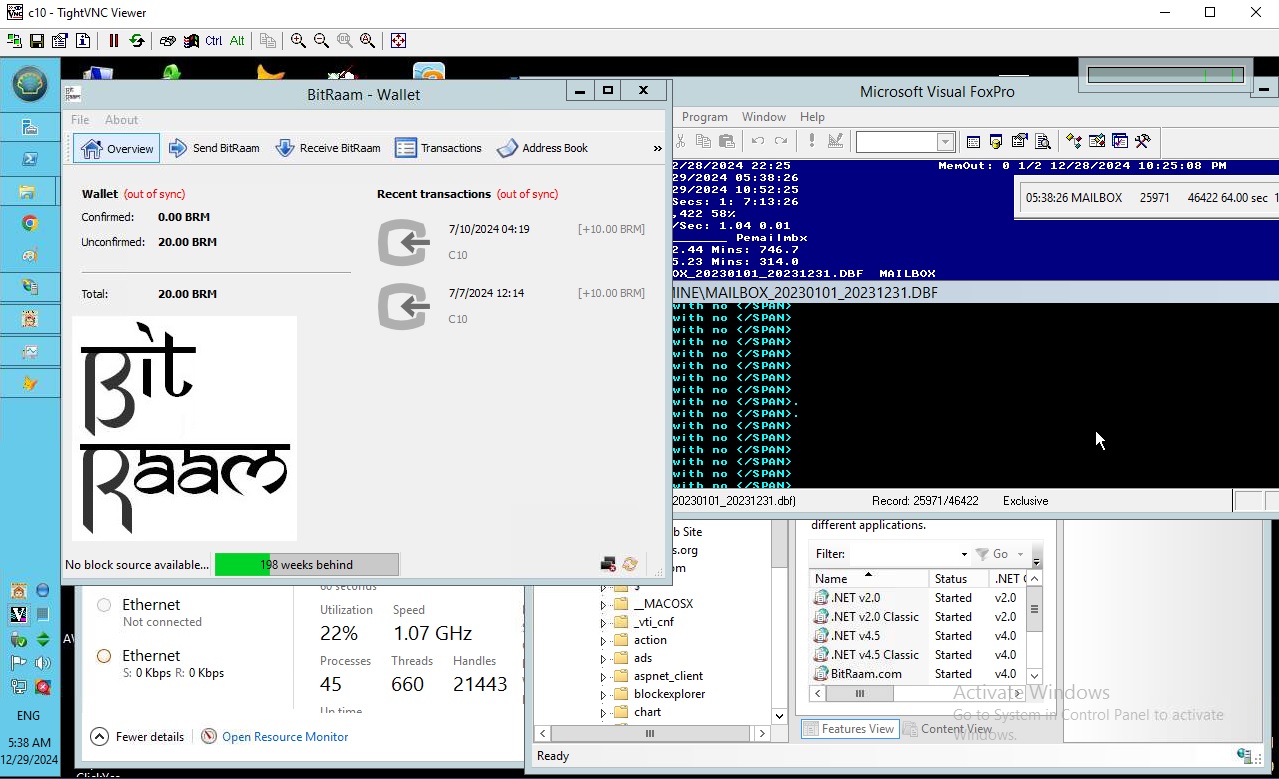Expand the BitRaam toolbar overflow chevron
This screenshot has width=1279, height=779.
click(x=657, y=148)
